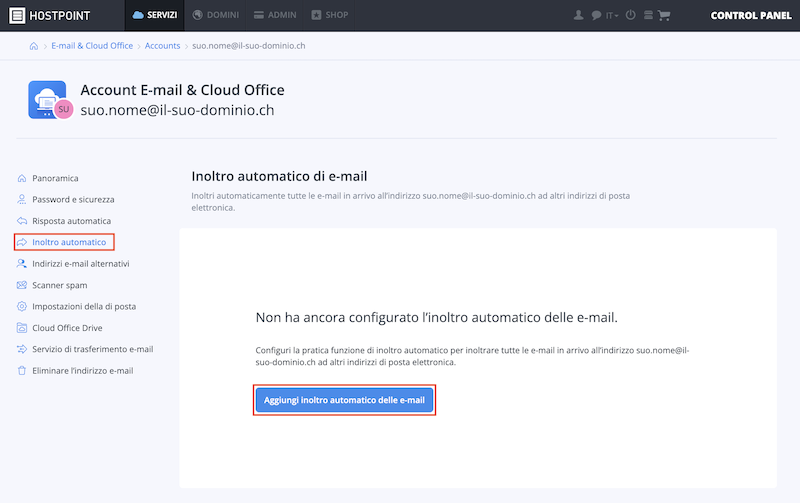Open the Accounts breadcrumb link
Viewport: 800px width, 503px height.
pyautogui.click(x=162, y=46)
